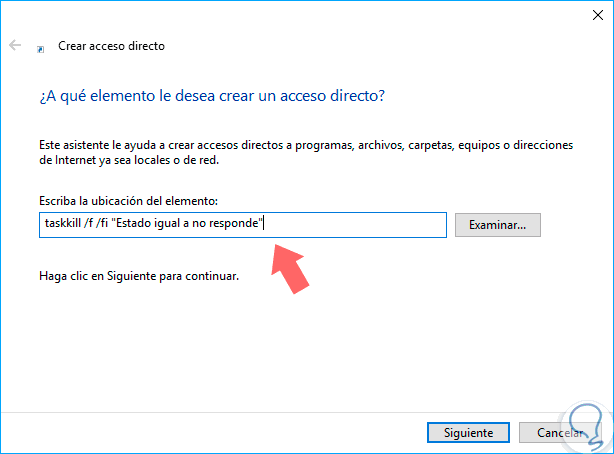
Task: Click the empty title bar area
Action: 300,14
